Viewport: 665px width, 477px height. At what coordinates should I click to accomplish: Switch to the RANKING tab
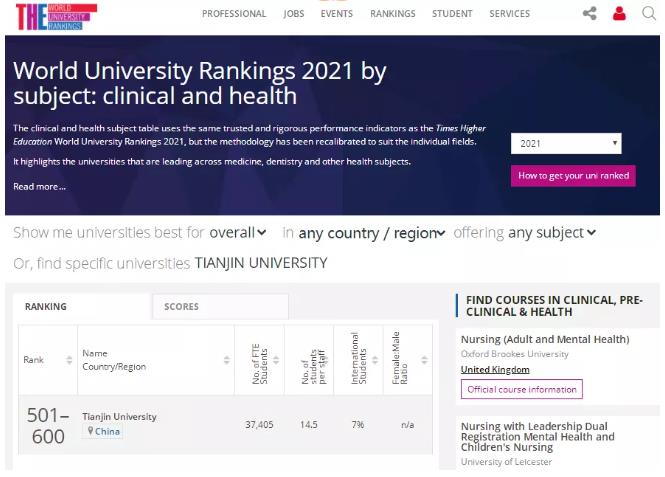coord(82,306)
